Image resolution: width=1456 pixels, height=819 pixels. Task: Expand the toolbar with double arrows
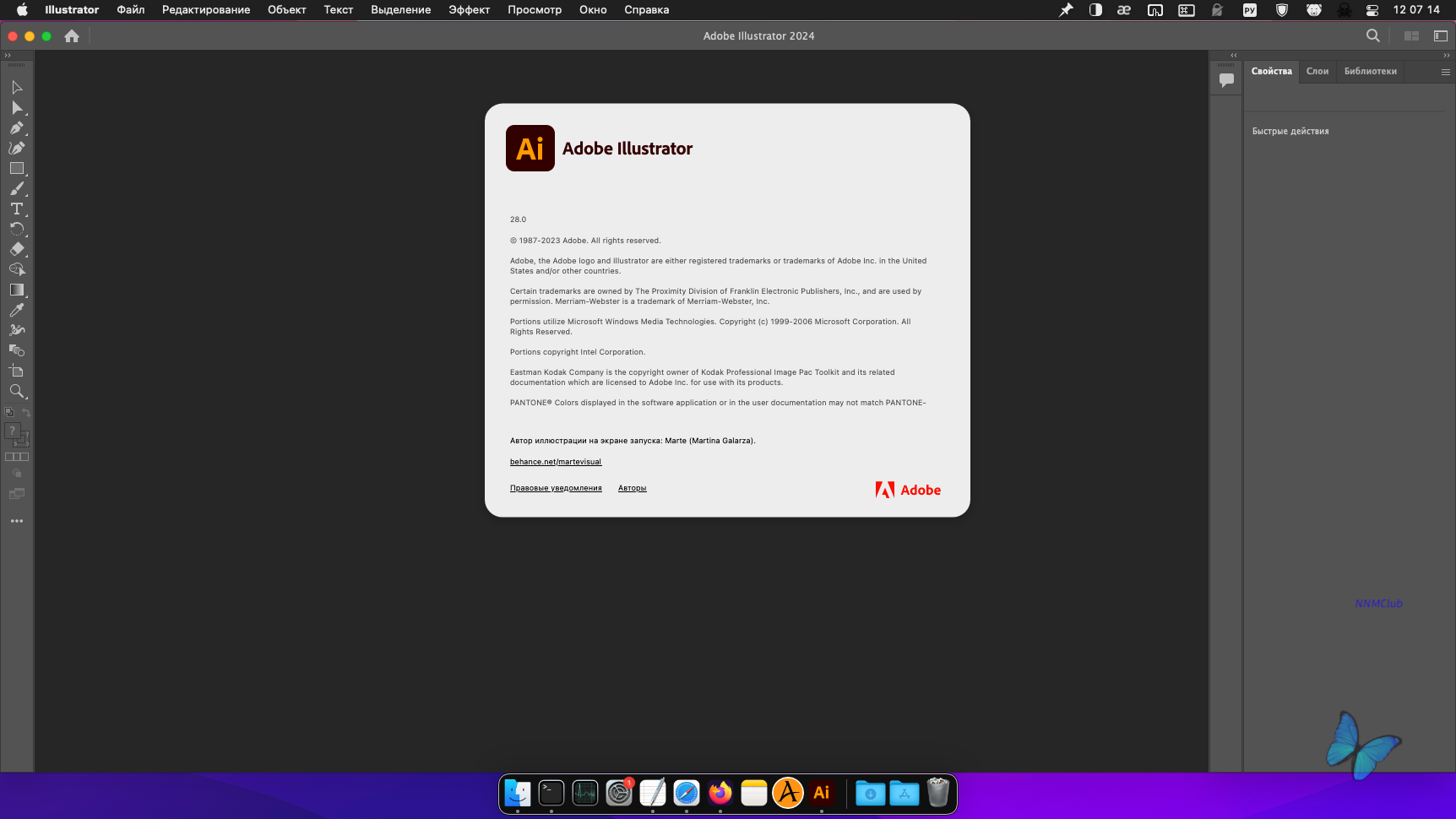(8, 55)
